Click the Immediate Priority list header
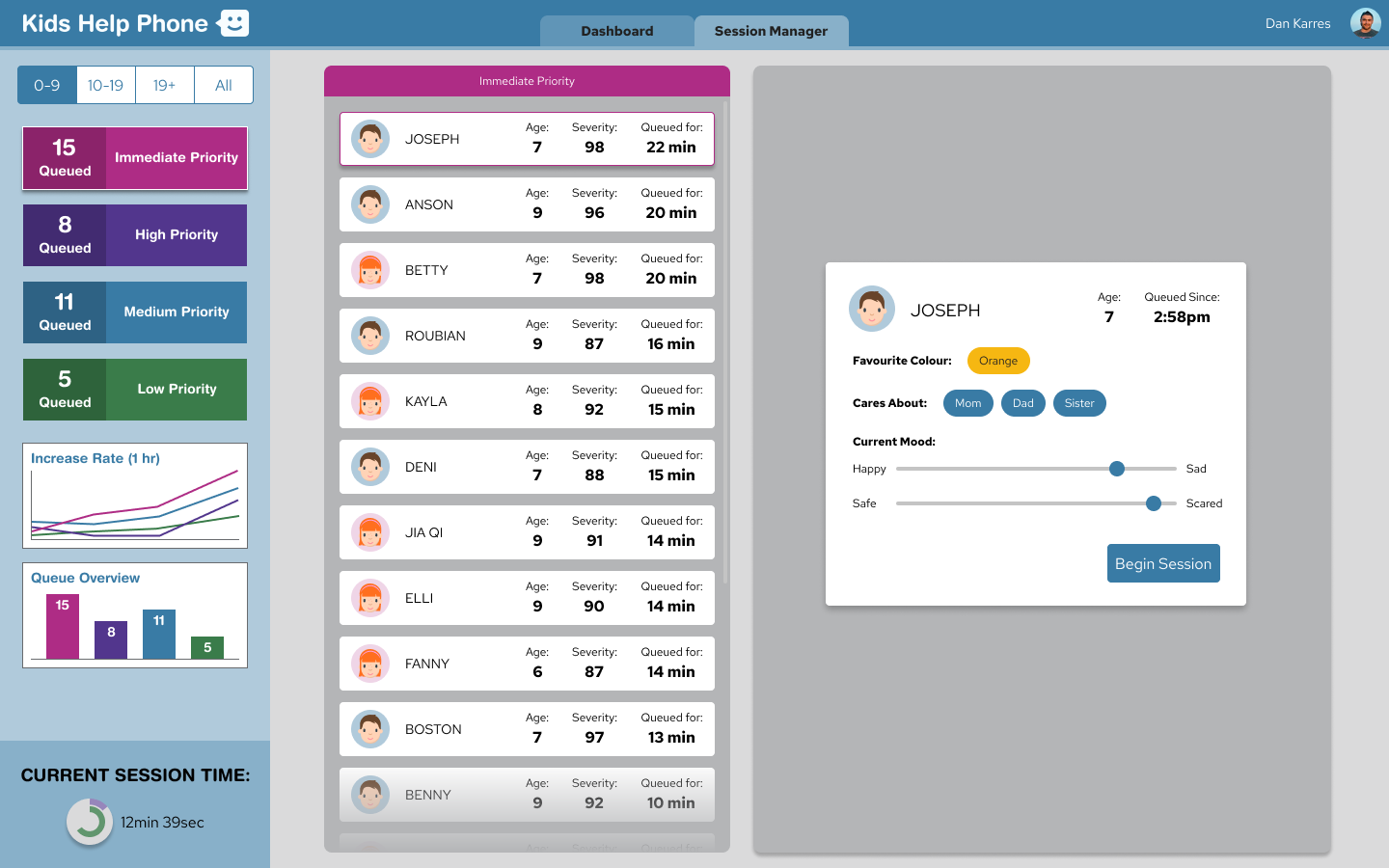 pyautogui.click(x=527, y=81)
